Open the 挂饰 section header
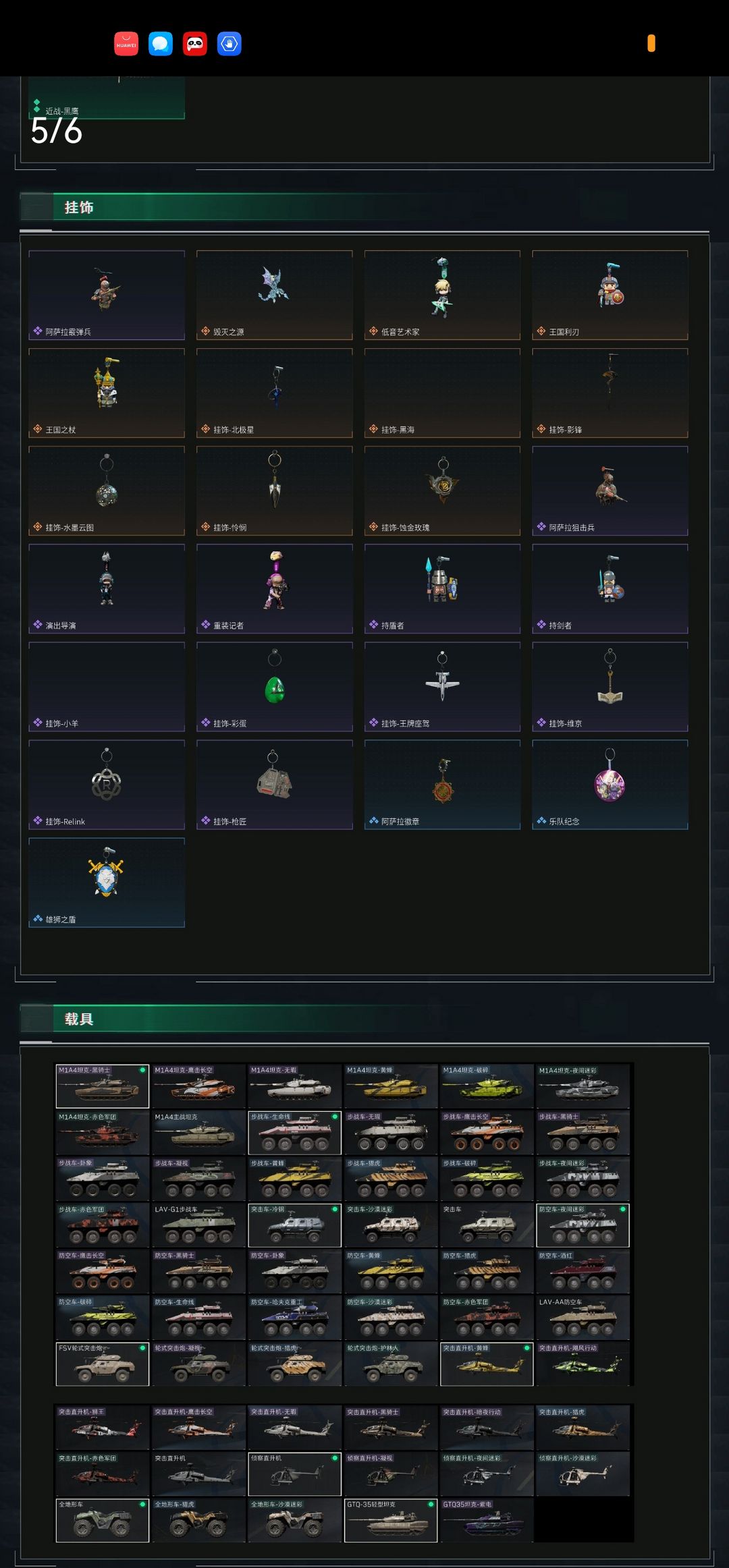729x1568 pixels. [x=79, y=207]
